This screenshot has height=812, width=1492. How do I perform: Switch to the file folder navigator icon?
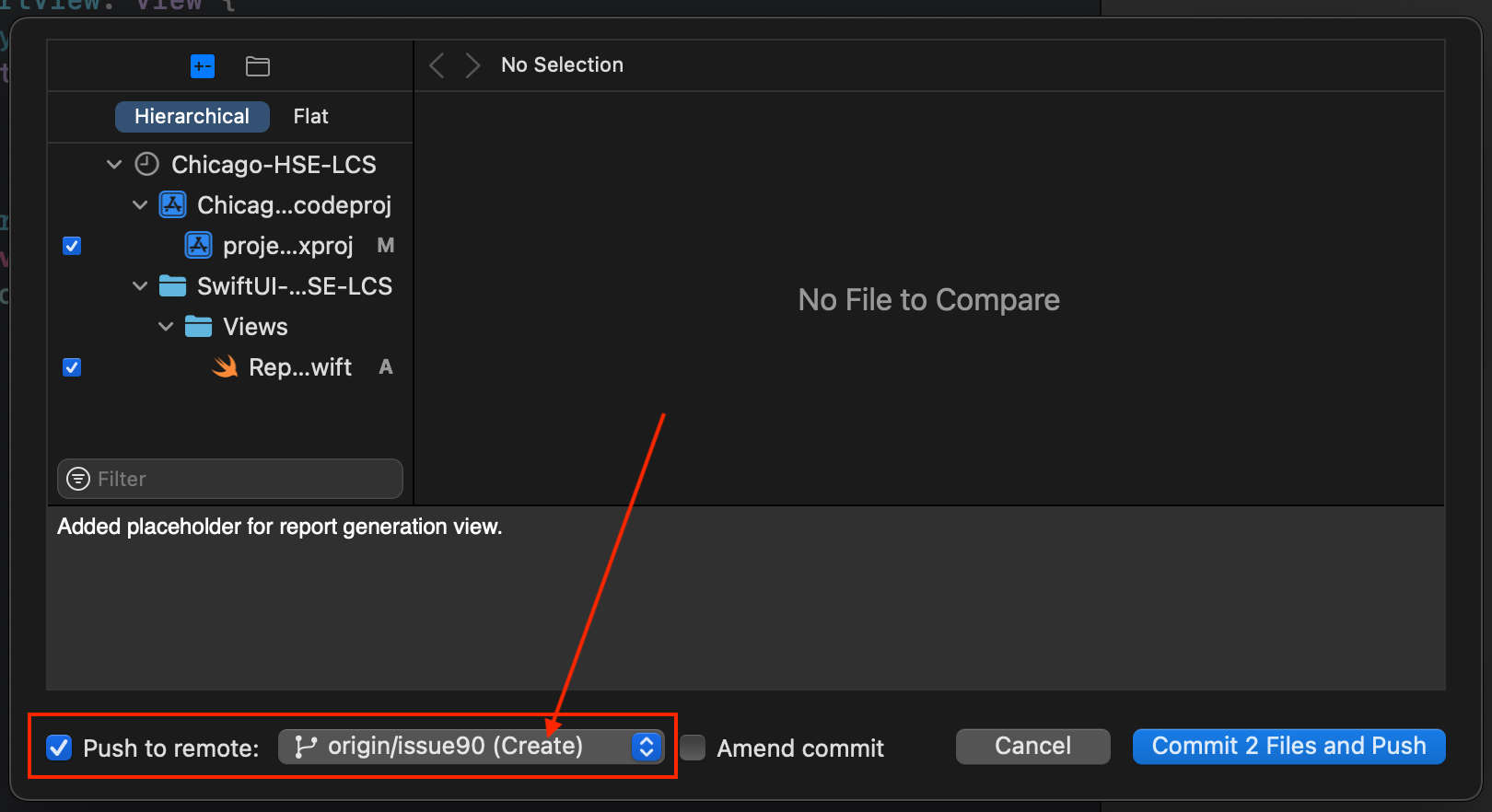point(258,66)
